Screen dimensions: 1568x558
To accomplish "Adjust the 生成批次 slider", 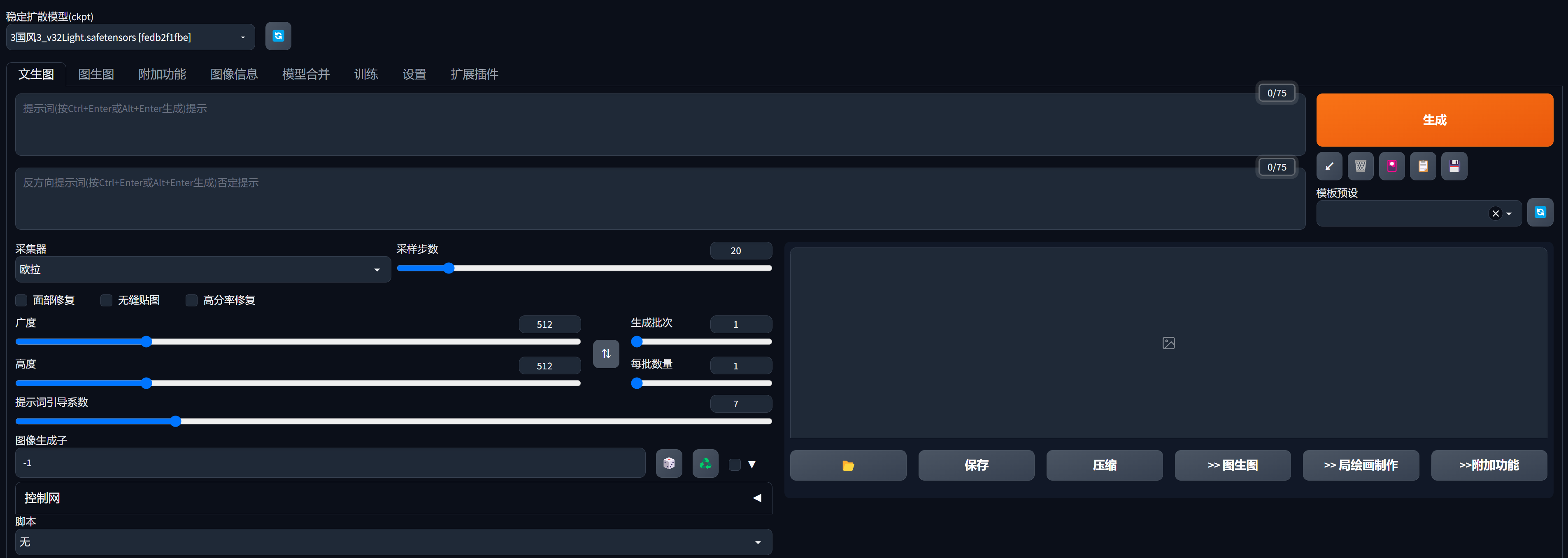I will (701, 342).
